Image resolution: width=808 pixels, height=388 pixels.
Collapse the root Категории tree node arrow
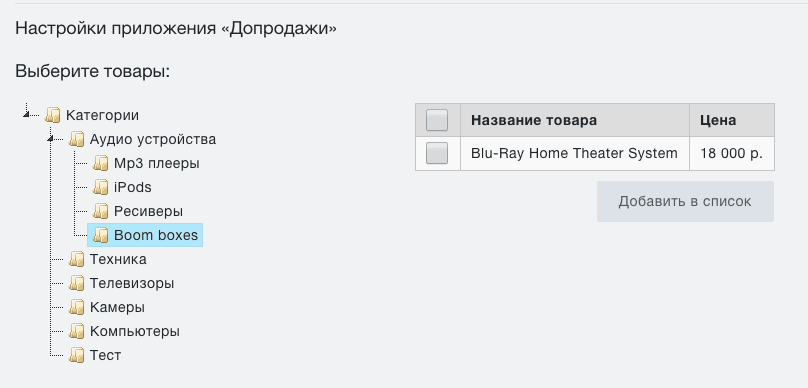26,114
